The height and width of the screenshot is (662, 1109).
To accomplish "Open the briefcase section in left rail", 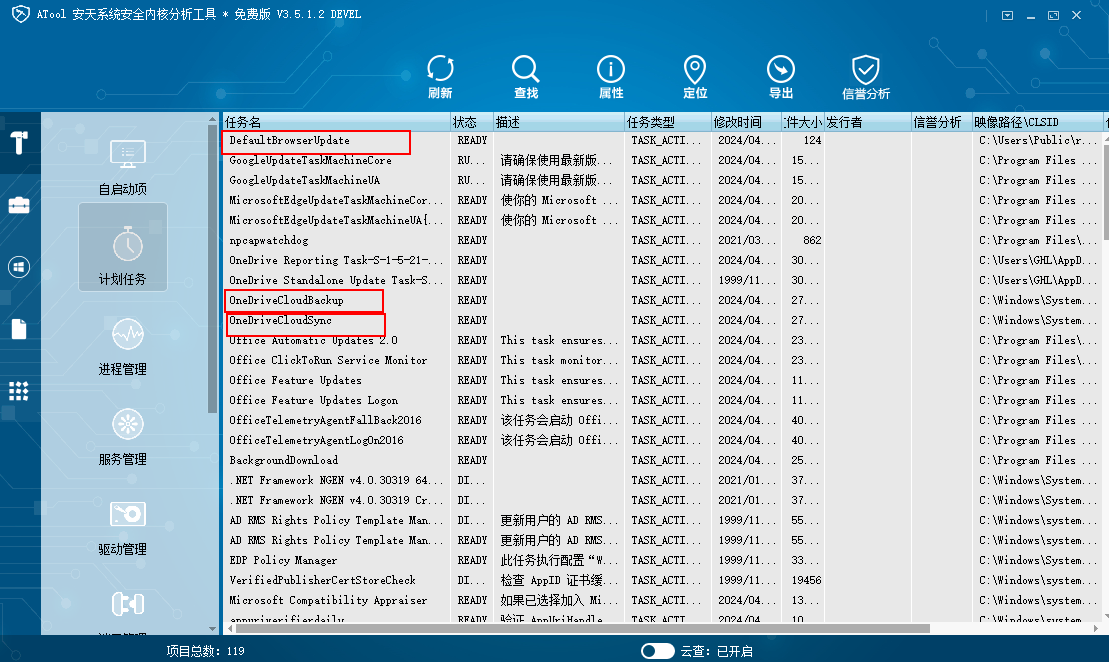I will [x=19, y=205].
